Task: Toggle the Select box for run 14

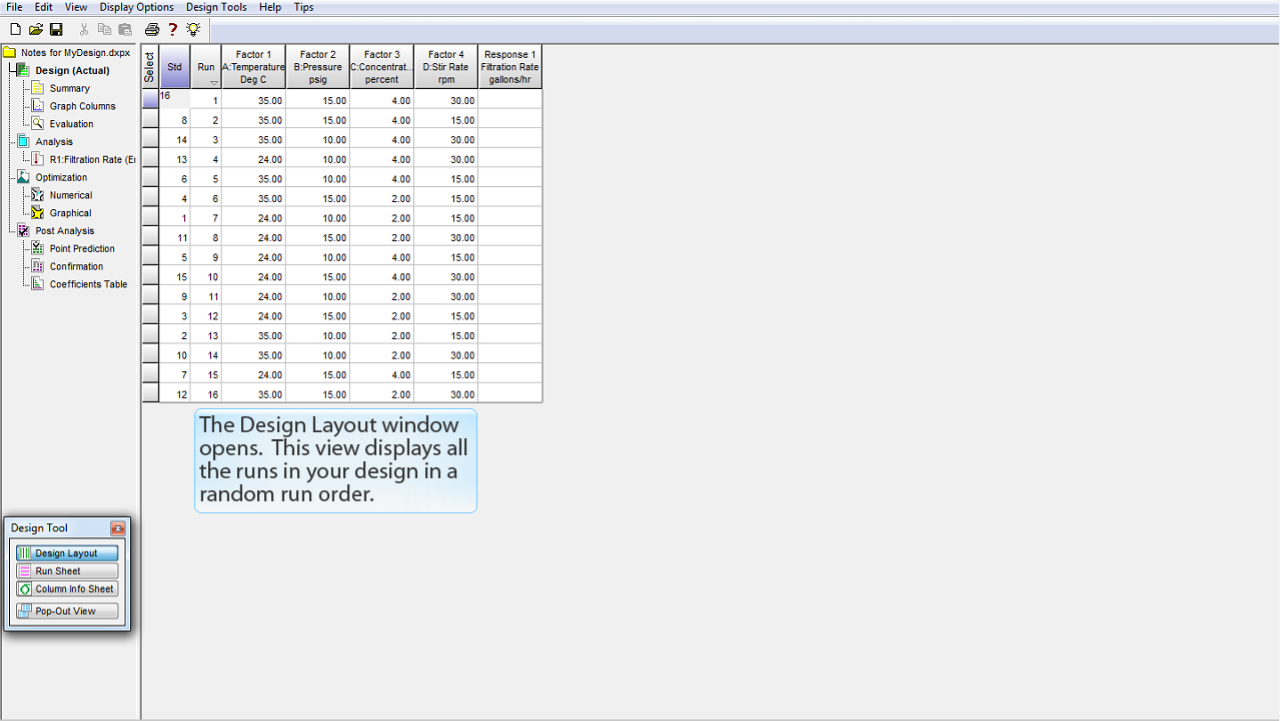Action: click(x=150, y=354)
